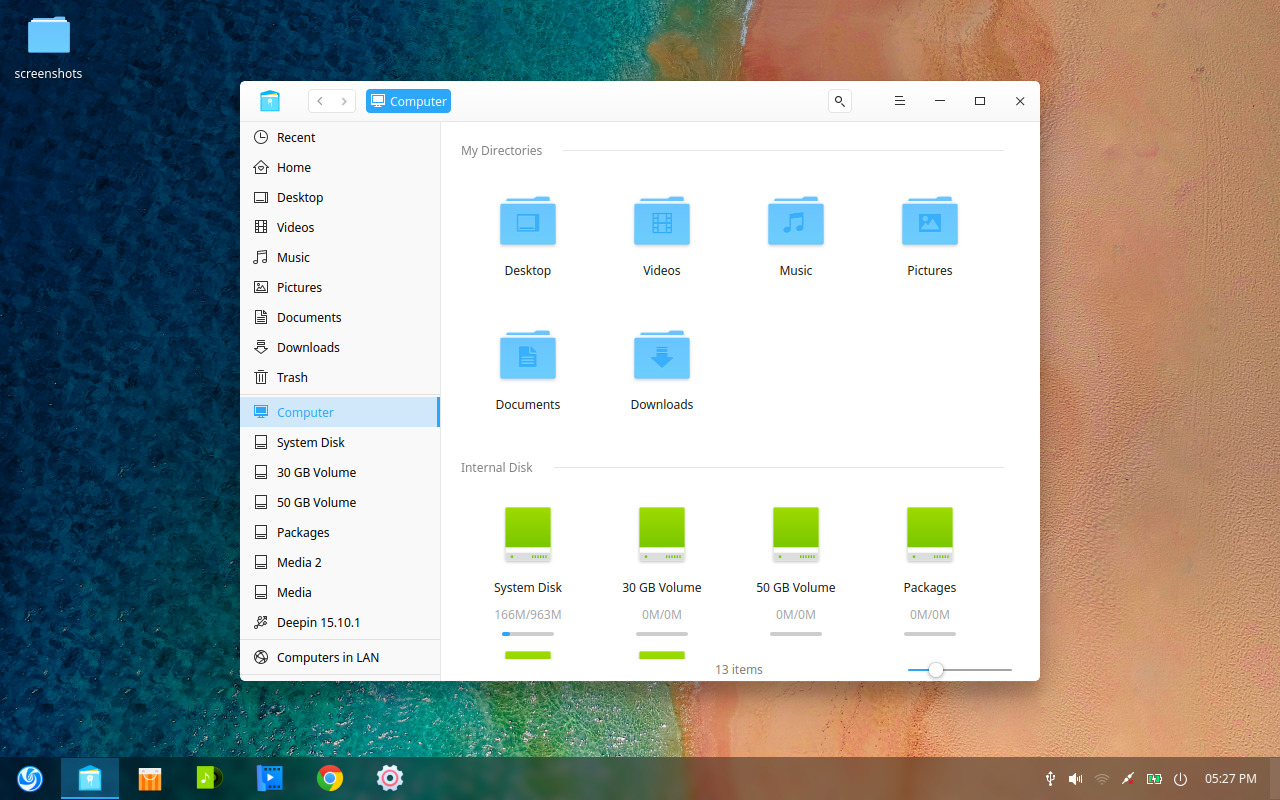The width and height of the screenshot is (1280, 800).
Task: Launch the music player from the dock
Action: [x=209, y=778]
